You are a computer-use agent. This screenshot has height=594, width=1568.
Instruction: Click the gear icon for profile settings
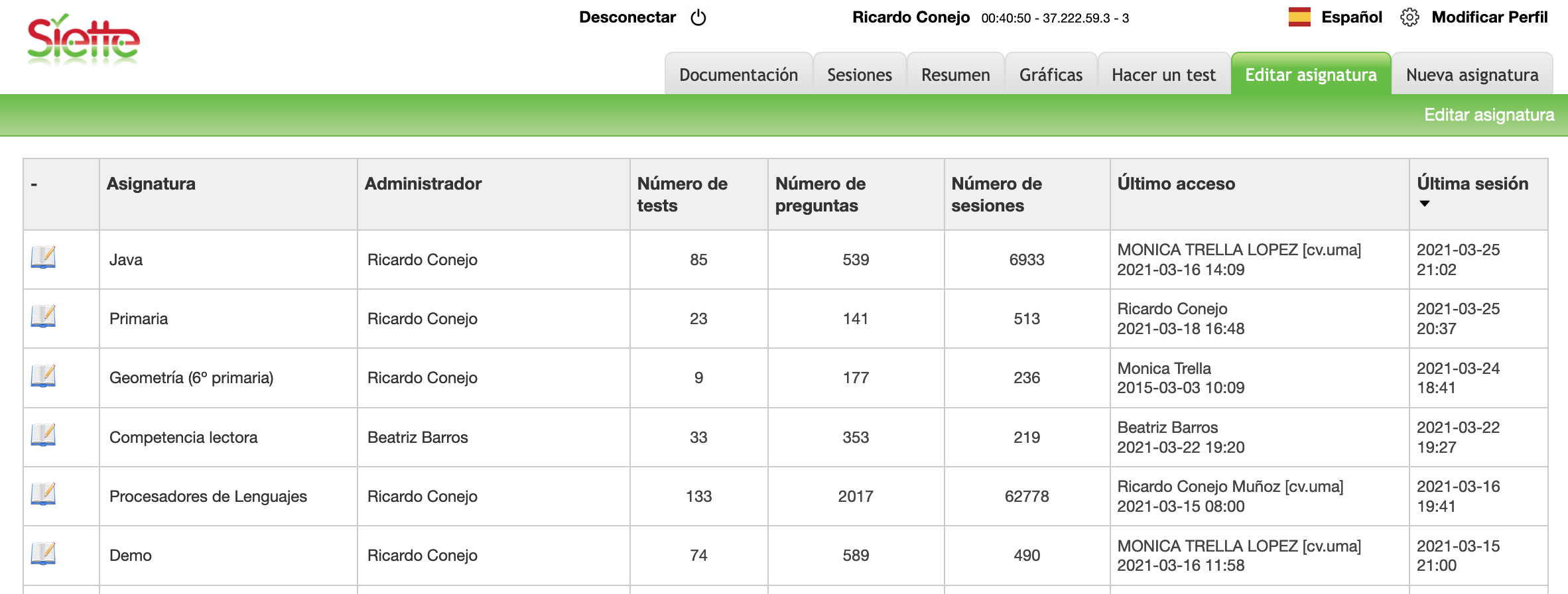pyautogui.click(x=1409, y=18)
